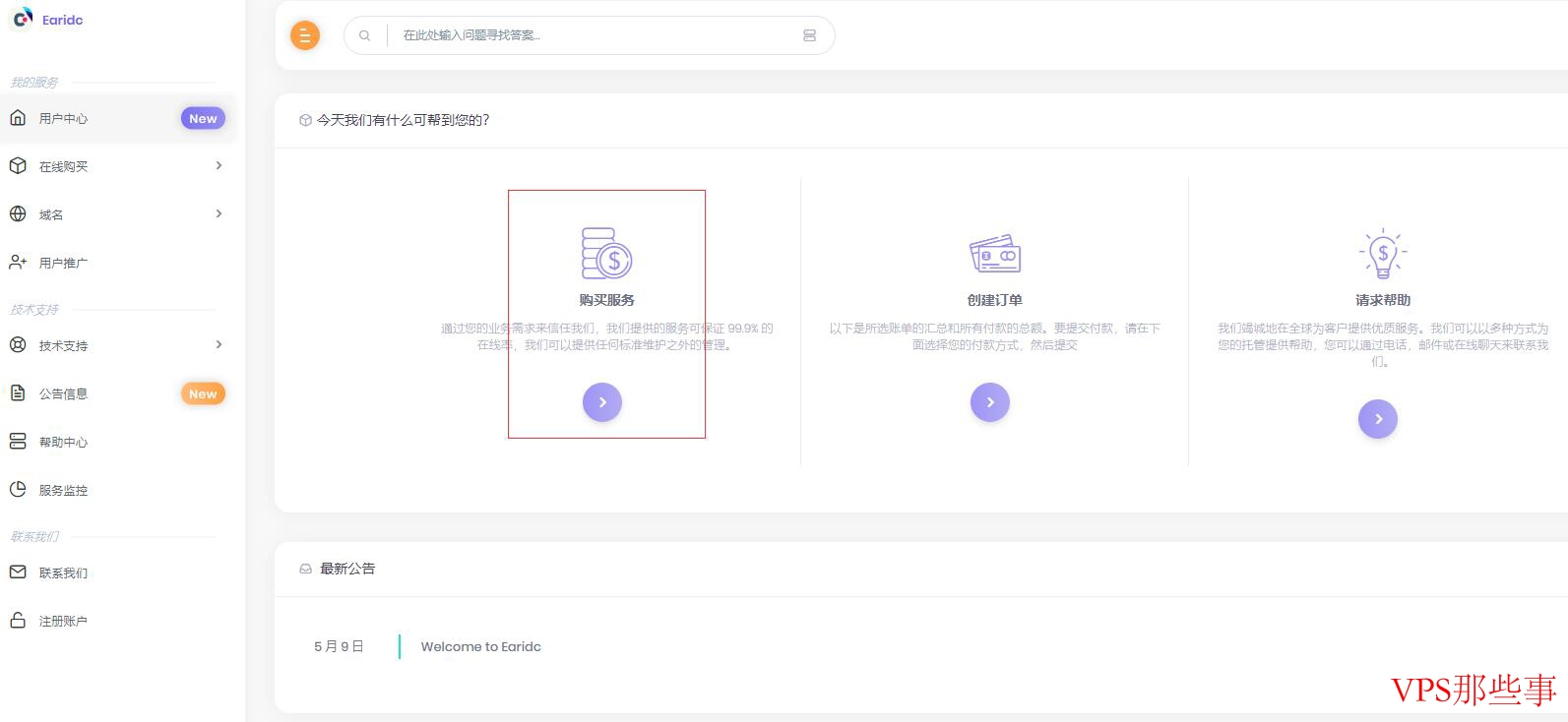Click the purple New badge on 用户中心
The height and width of the screenshot is (722, 1568).
pos(203,118)
